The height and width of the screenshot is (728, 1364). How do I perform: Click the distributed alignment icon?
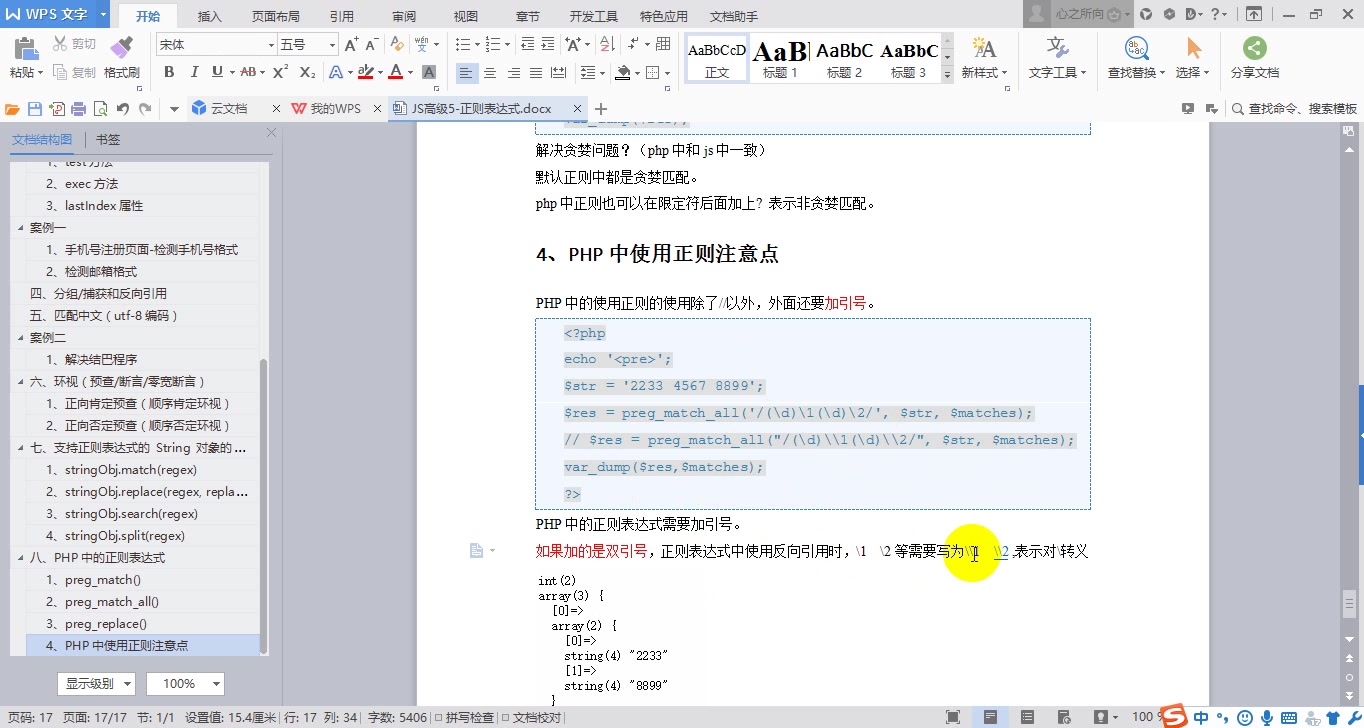coord(559,73)
